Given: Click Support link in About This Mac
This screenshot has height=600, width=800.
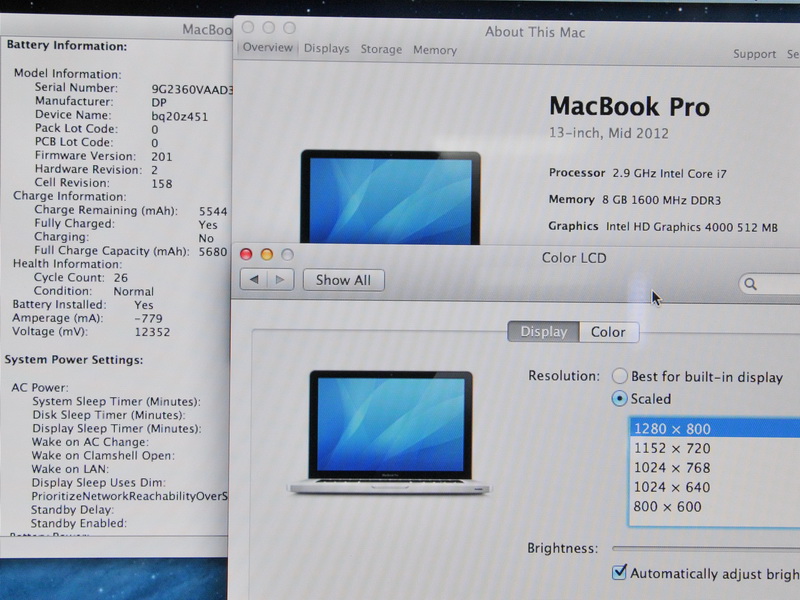Looking at the screenshot, I should [x=755, y=54].
